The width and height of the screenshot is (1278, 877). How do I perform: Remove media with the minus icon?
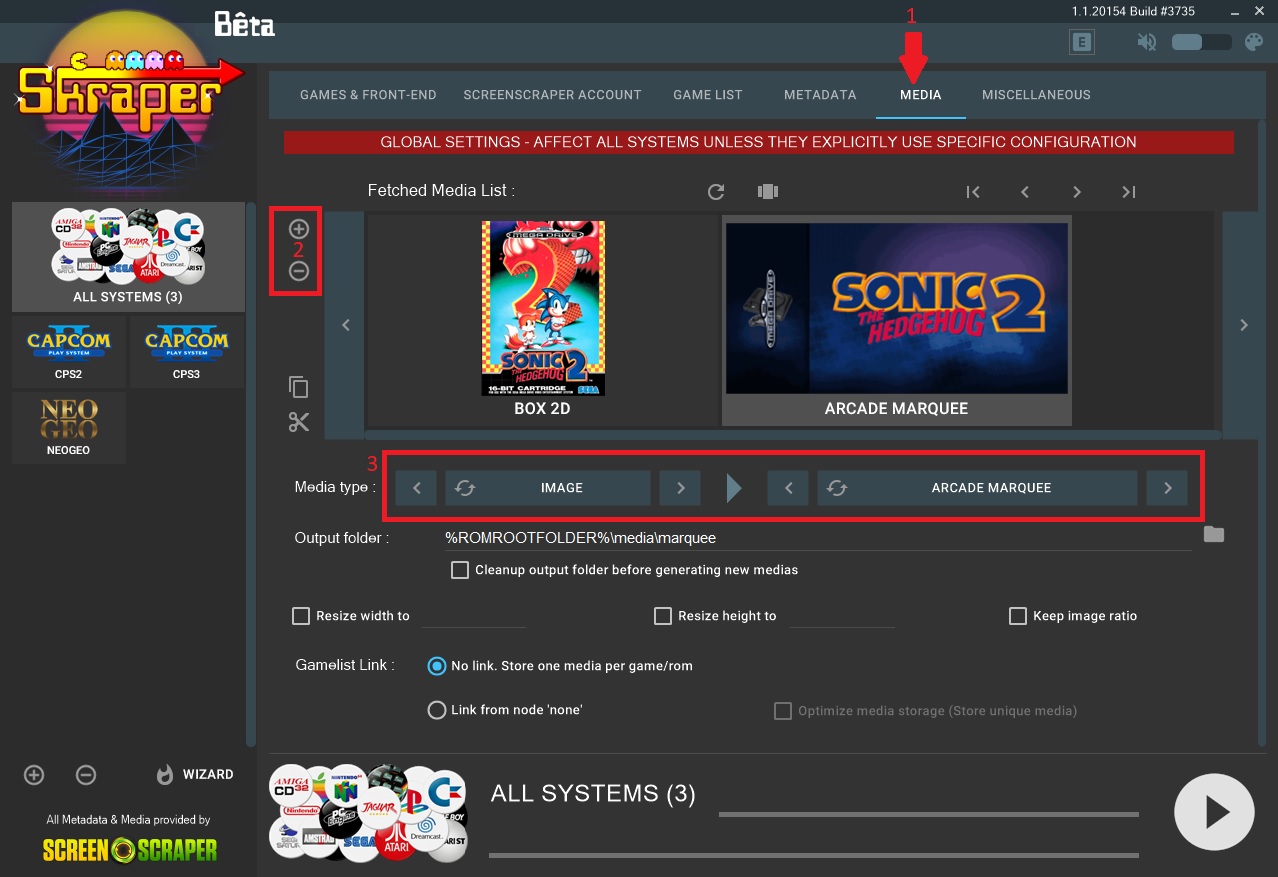299,271
